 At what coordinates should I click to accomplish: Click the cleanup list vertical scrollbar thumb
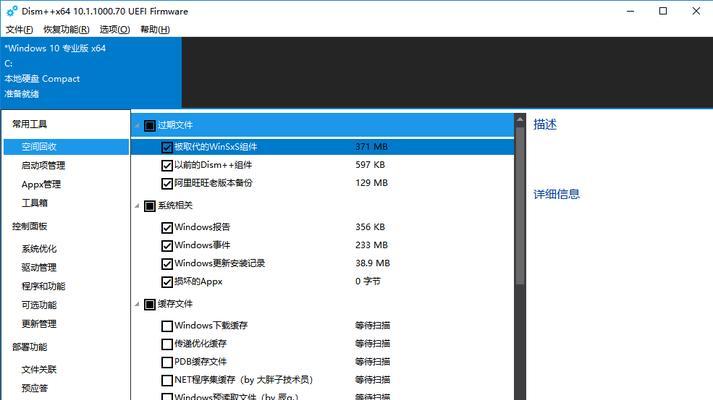[x=520, y=205]
